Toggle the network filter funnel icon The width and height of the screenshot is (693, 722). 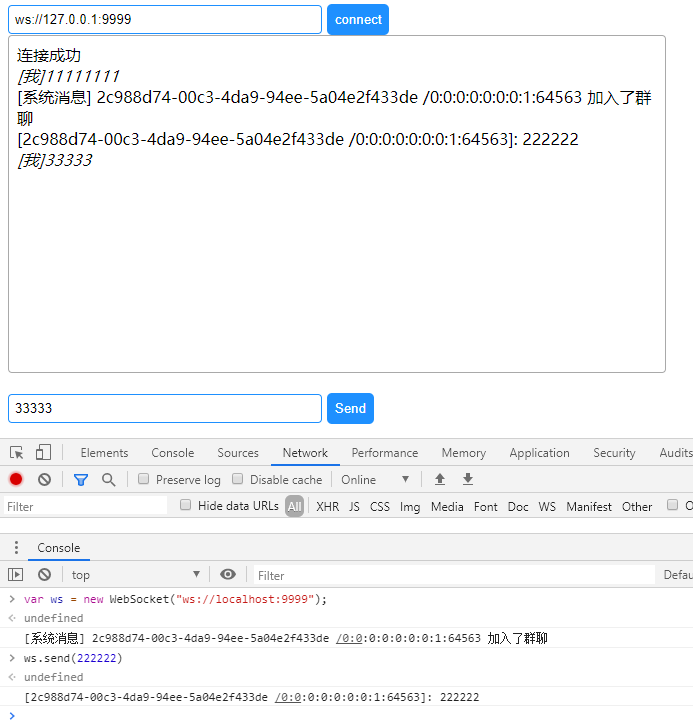[81, 480]
